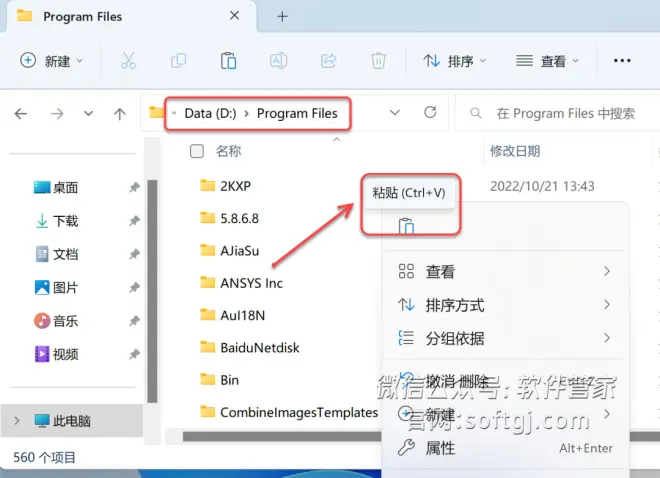Open 音乐 in quick access sidebar

tap(56, 321)
